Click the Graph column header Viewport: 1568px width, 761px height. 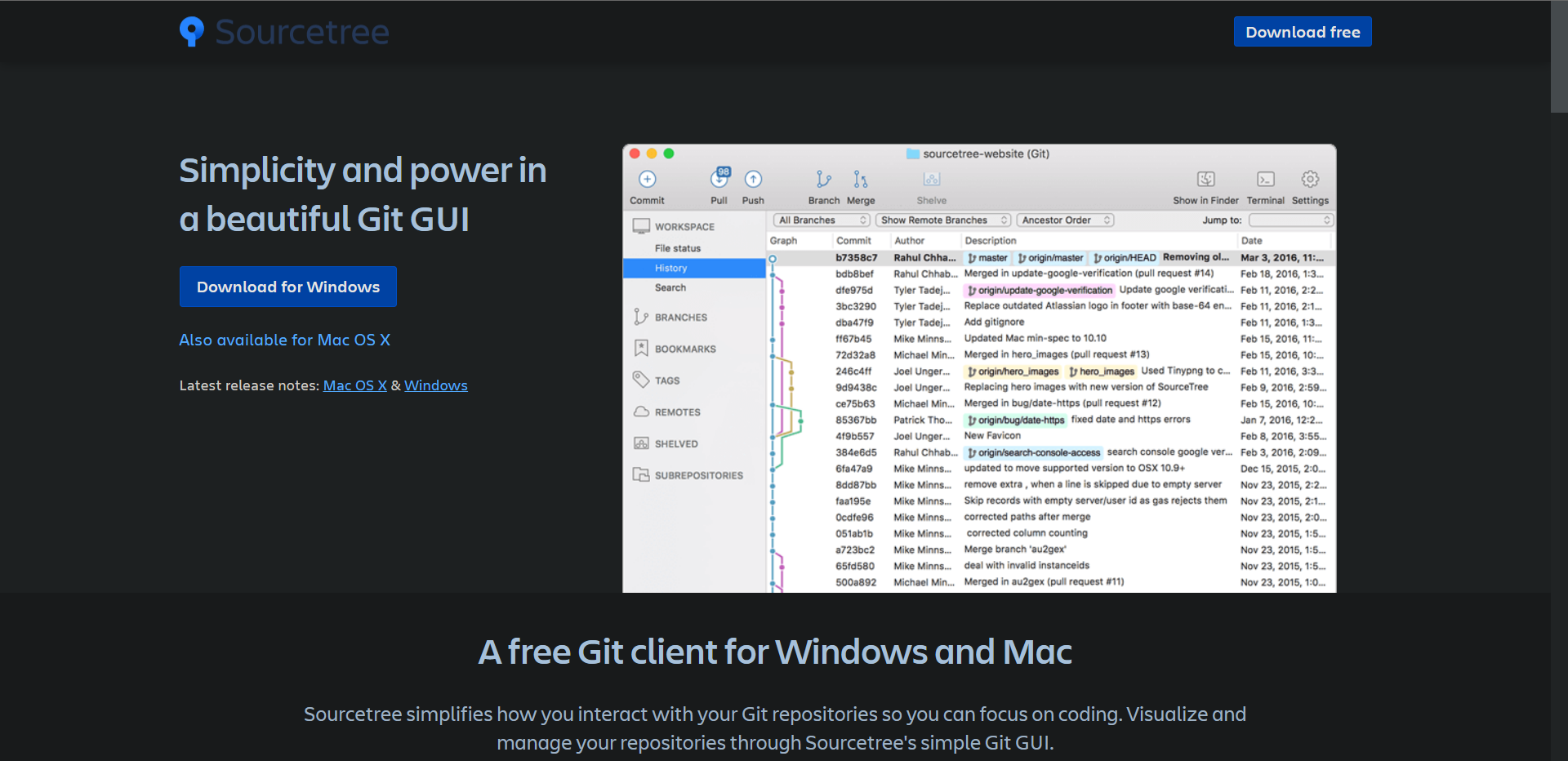[783, 241]
